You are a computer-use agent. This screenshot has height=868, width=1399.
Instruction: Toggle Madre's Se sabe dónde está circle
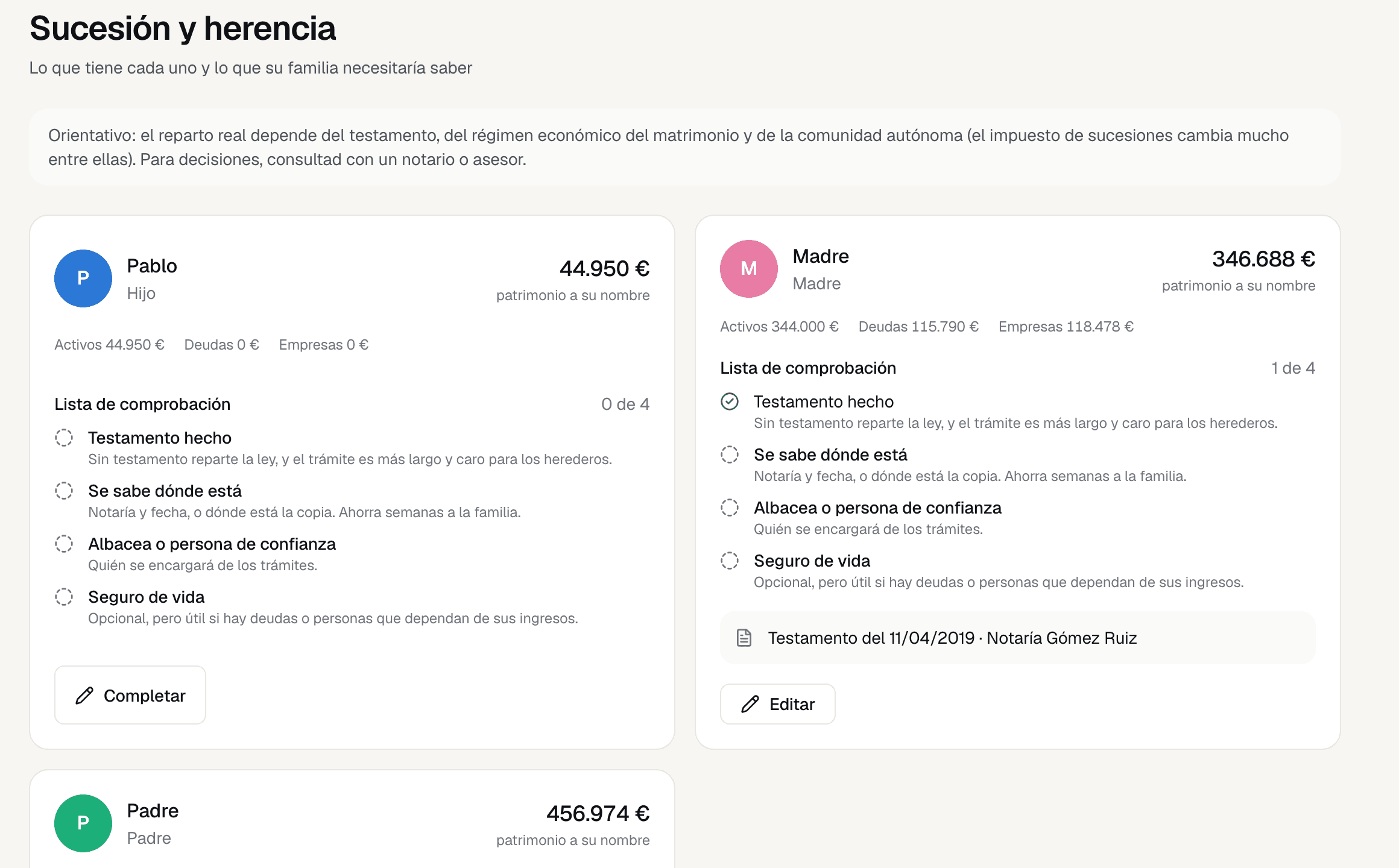coord(730,454)
